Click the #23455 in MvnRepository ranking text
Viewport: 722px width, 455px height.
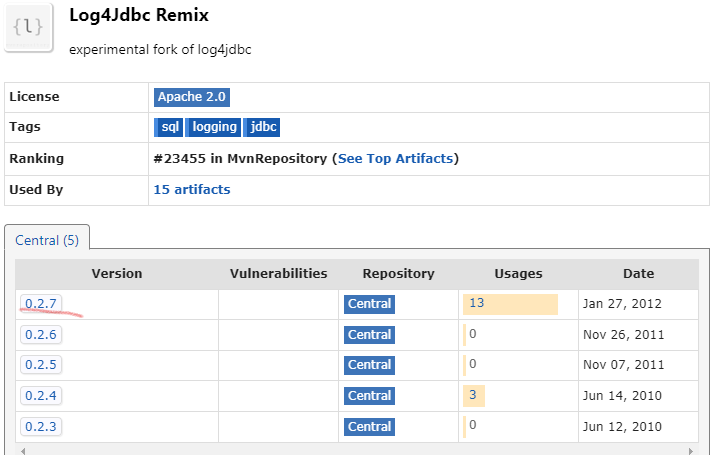[x=240, y=158]
